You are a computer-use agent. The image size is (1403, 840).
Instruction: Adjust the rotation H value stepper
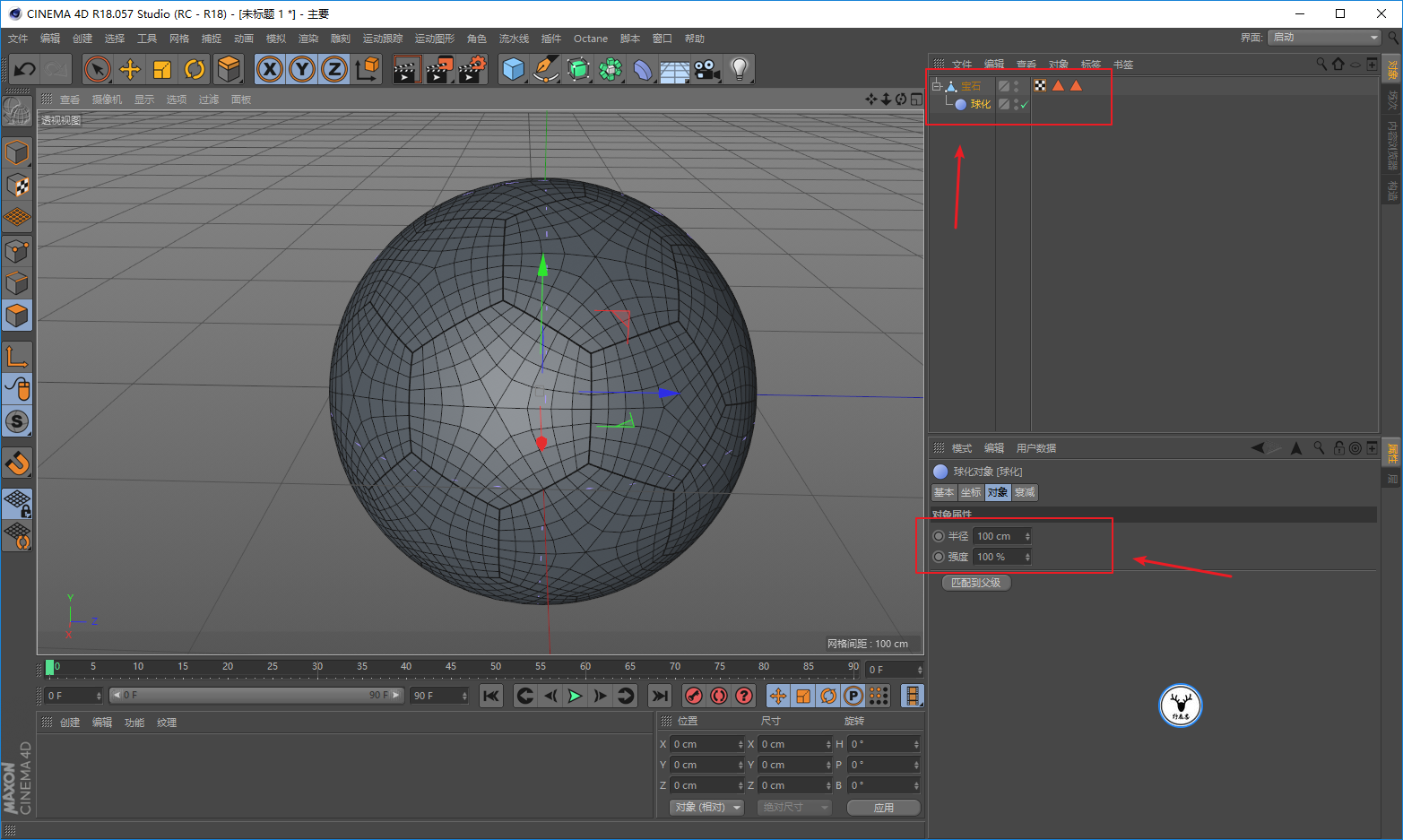916,744
